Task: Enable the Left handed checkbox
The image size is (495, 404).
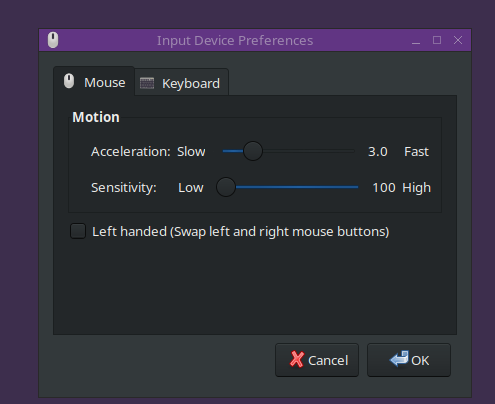Action: click(78, 231)
